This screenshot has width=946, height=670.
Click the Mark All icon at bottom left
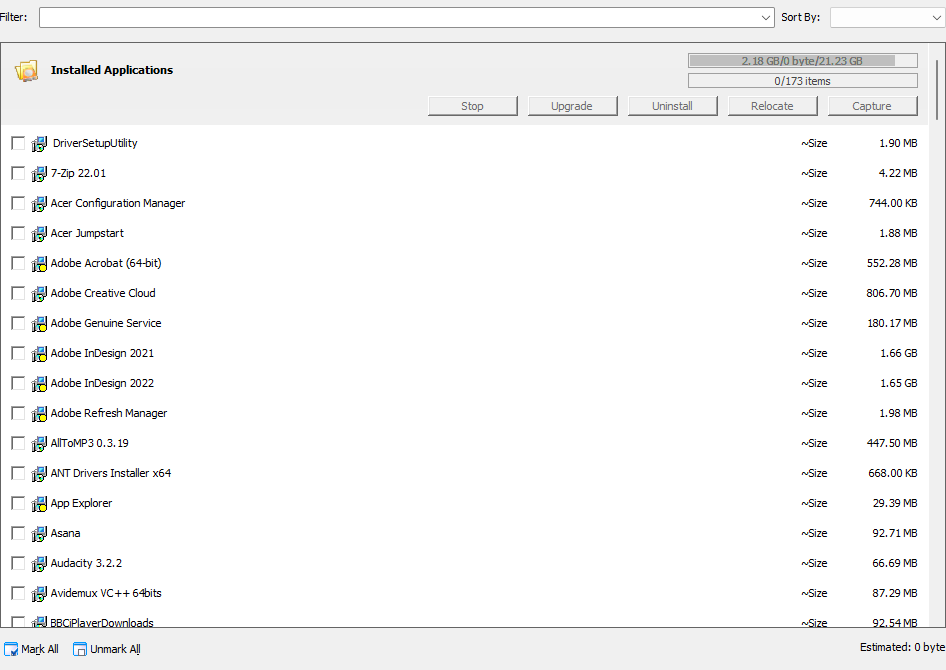tap(11, 648)
